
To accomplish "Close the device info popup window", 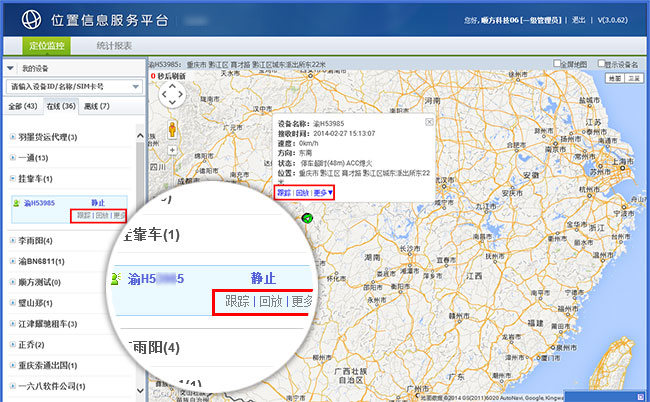I will point(429,120).
